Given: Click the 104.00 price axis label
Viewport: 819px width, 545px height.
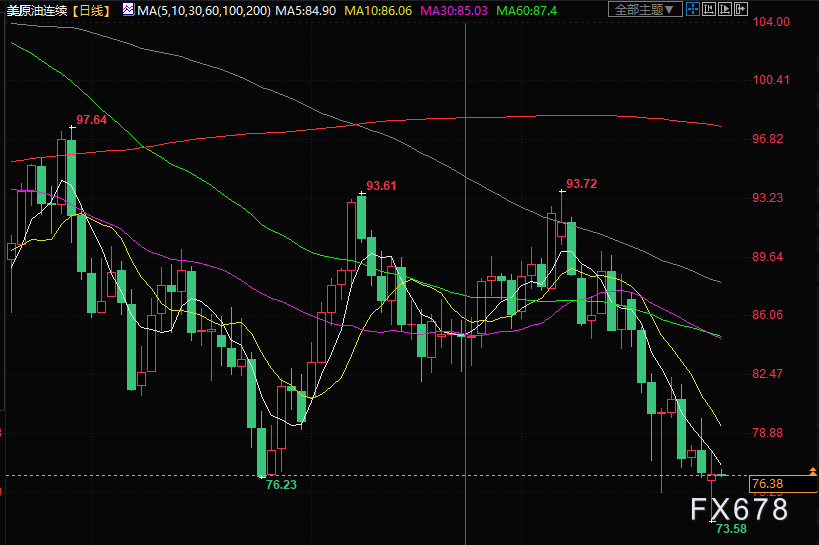Looking at the screenshot, I should tap(771, 21).
